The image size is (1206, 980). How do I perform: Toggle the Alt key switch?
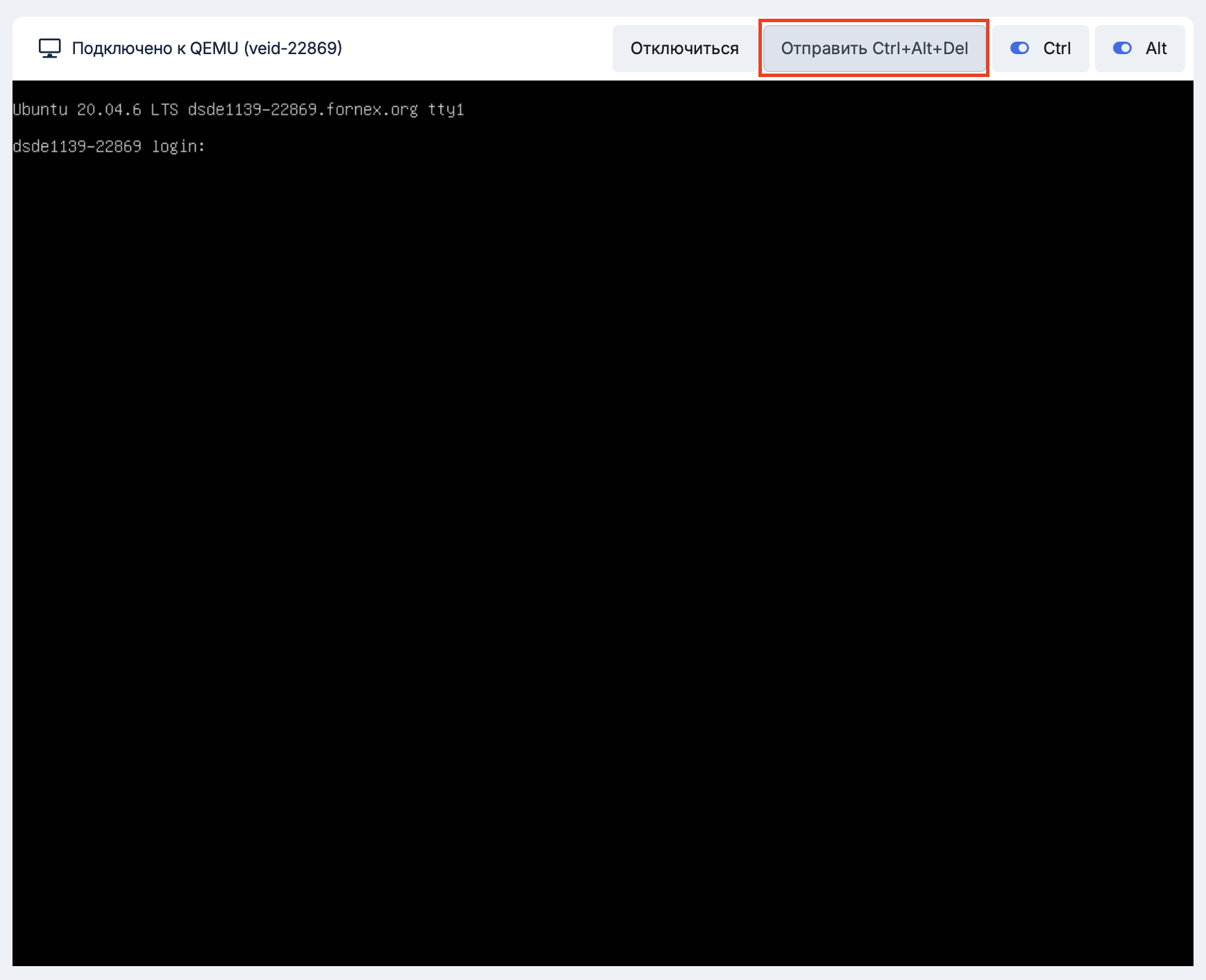[x=1122, y=49]
